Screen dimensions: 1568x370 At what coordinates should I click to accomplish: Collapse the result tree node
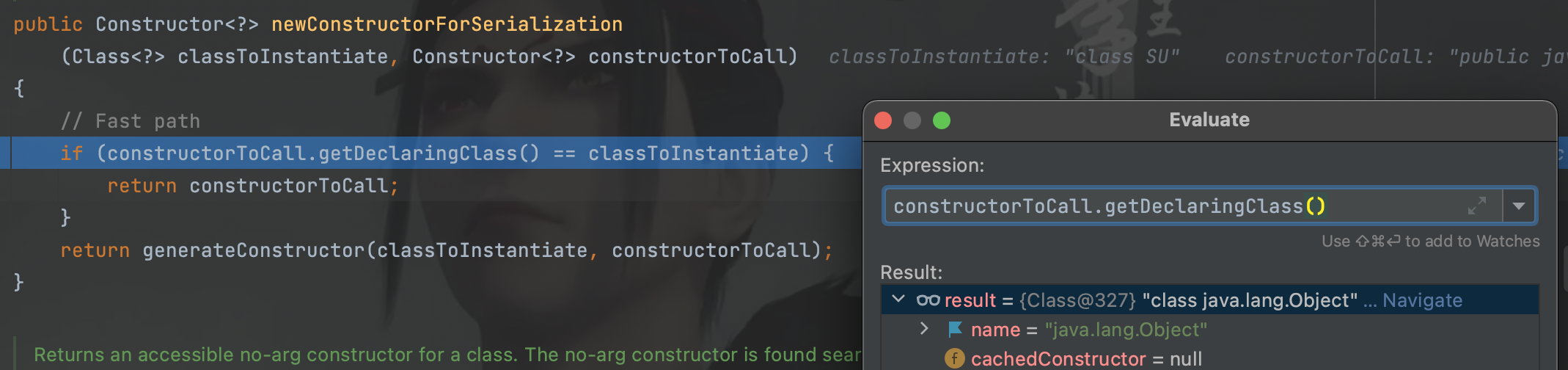tap(898, 300)
